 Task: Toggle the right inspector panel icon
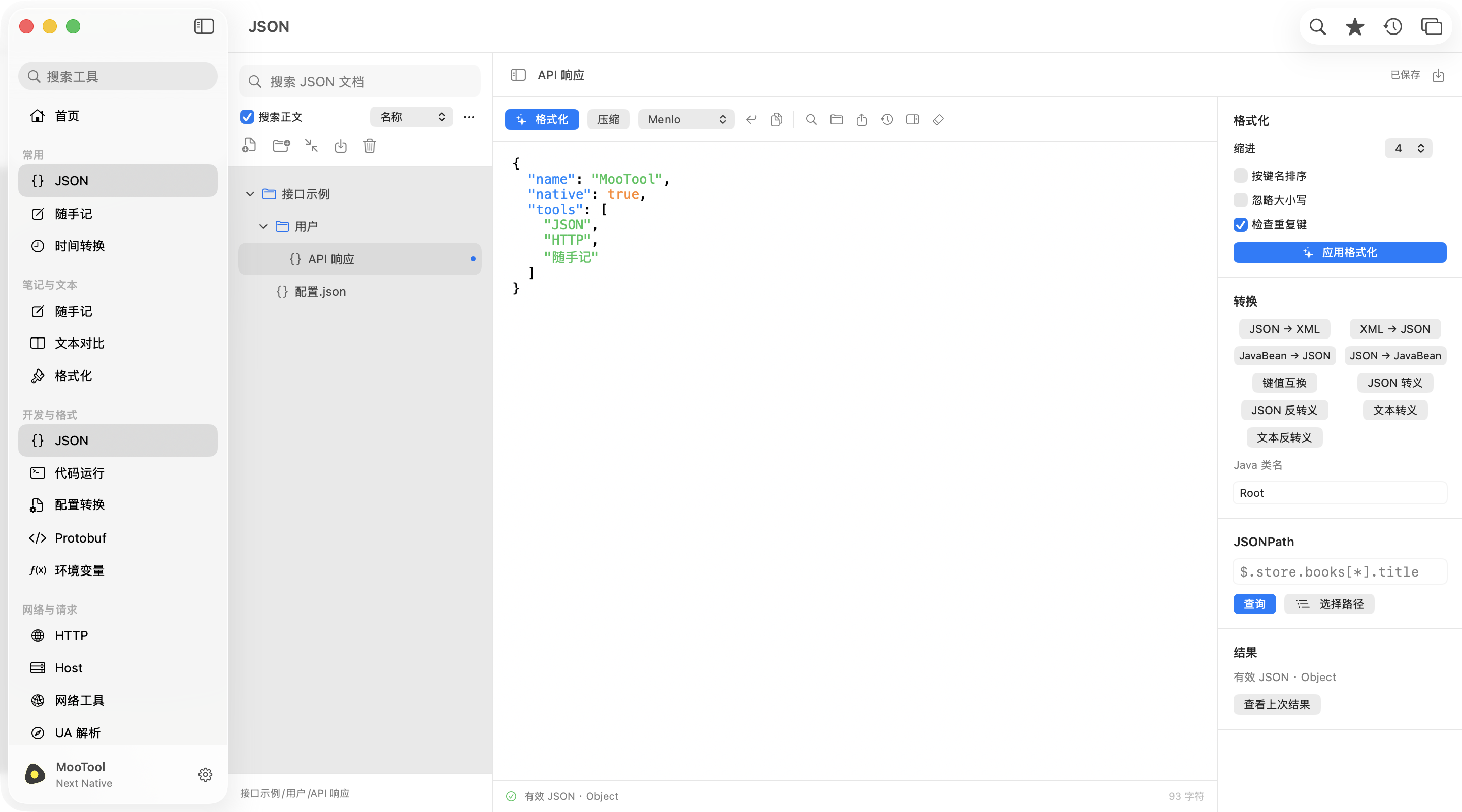click(x=913, y=119)
